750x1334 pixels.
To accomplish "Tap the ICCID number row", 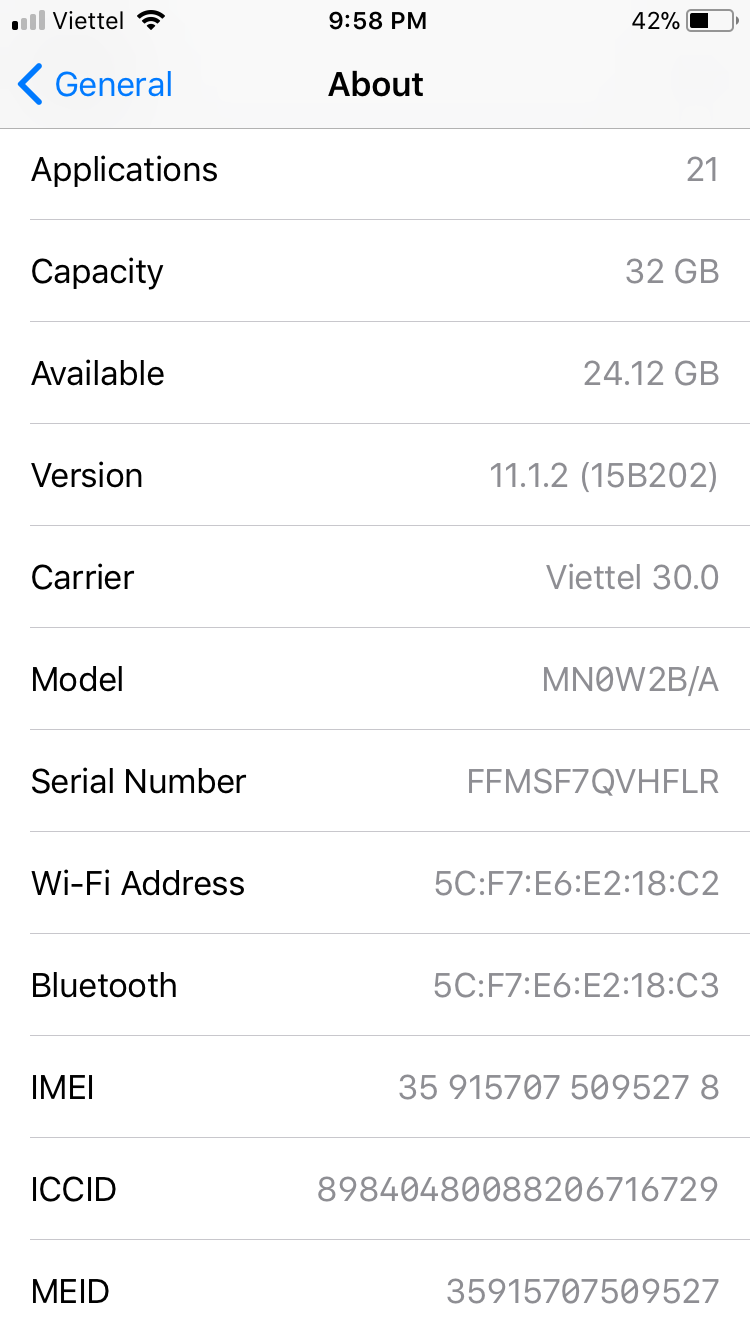I will 375,1190.
